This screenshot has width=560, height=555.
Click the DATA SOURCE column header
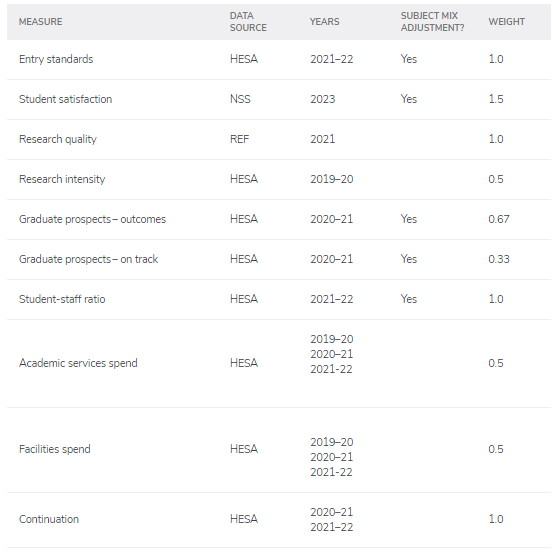[248, 22]
